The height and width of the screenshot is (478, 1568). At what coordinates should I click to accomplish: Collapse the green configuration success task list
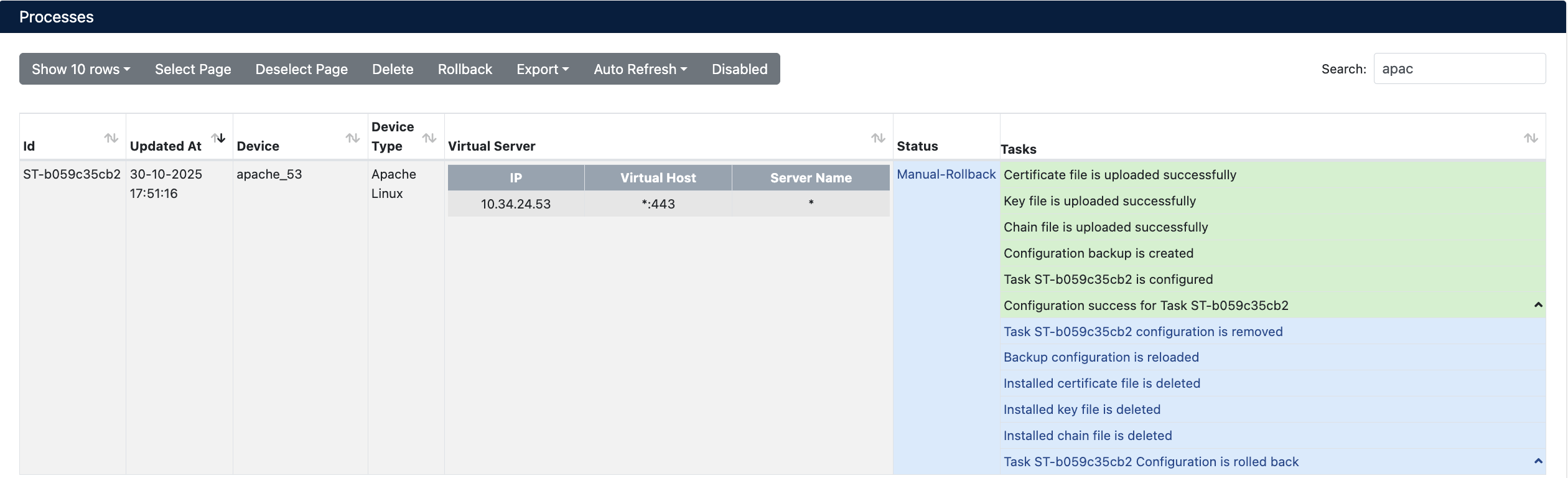[x=1538, y=305]
